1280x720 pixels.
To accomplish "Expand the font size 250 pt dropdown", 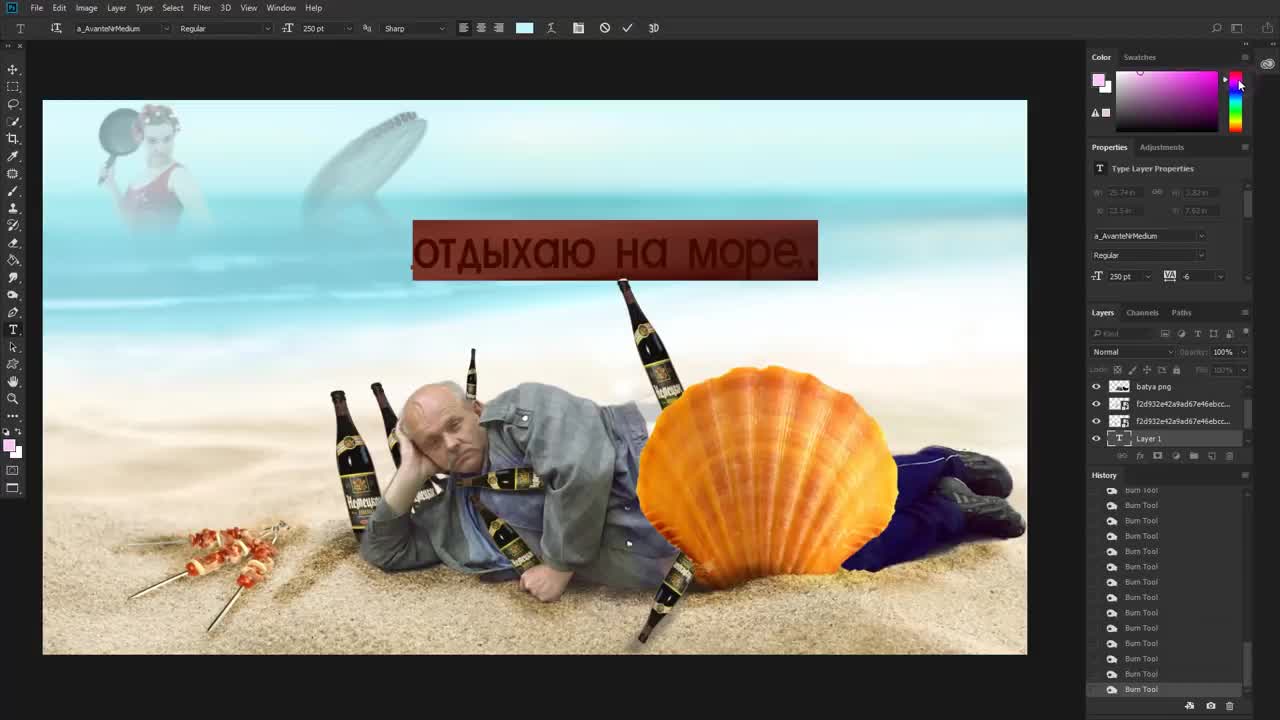I will coord(348,28).
